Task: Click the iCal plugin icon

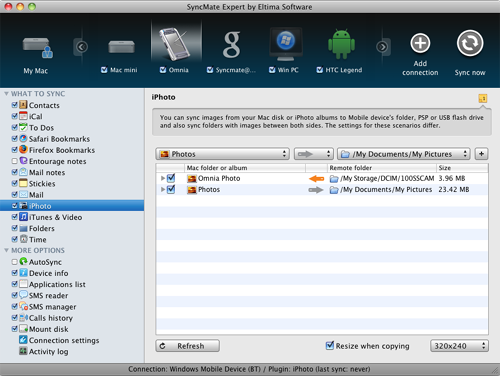Action: [x=23, y=116]
